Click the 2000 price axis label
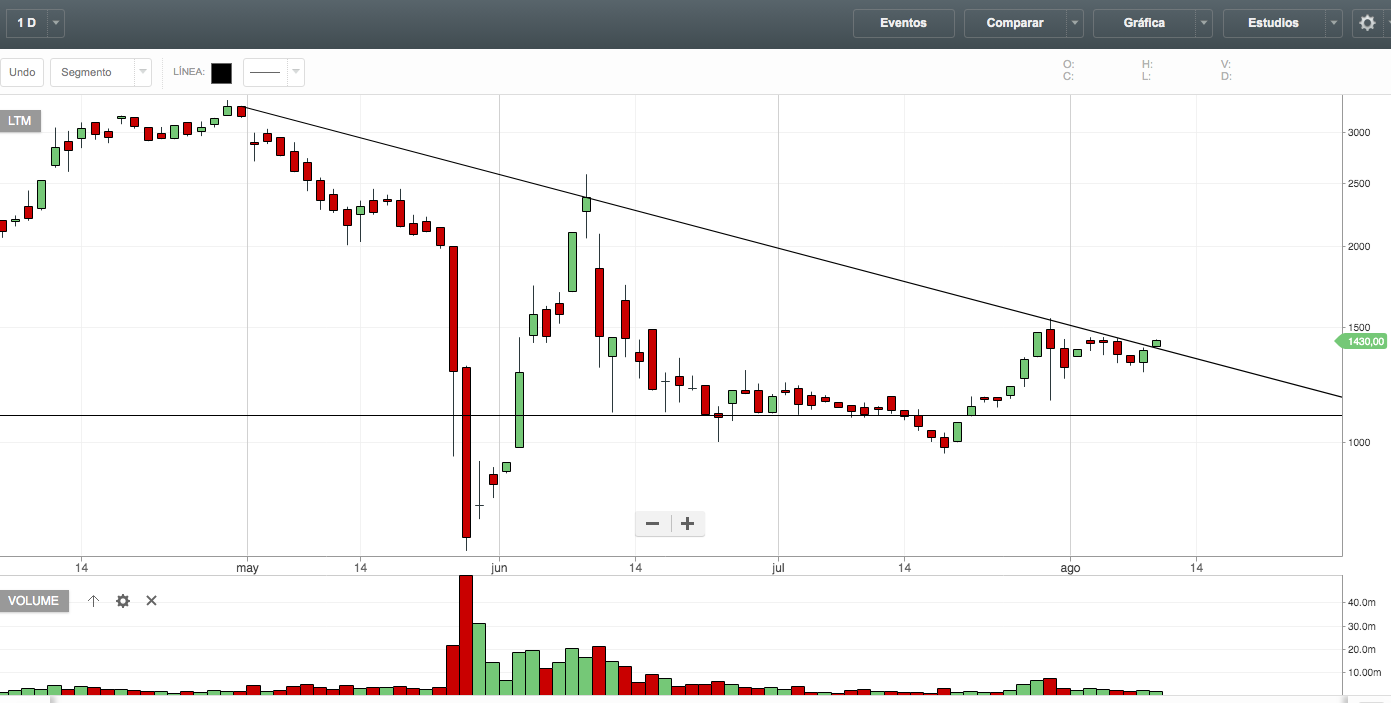This screenshot has width=1391, height=703. tap(1359, 247)
